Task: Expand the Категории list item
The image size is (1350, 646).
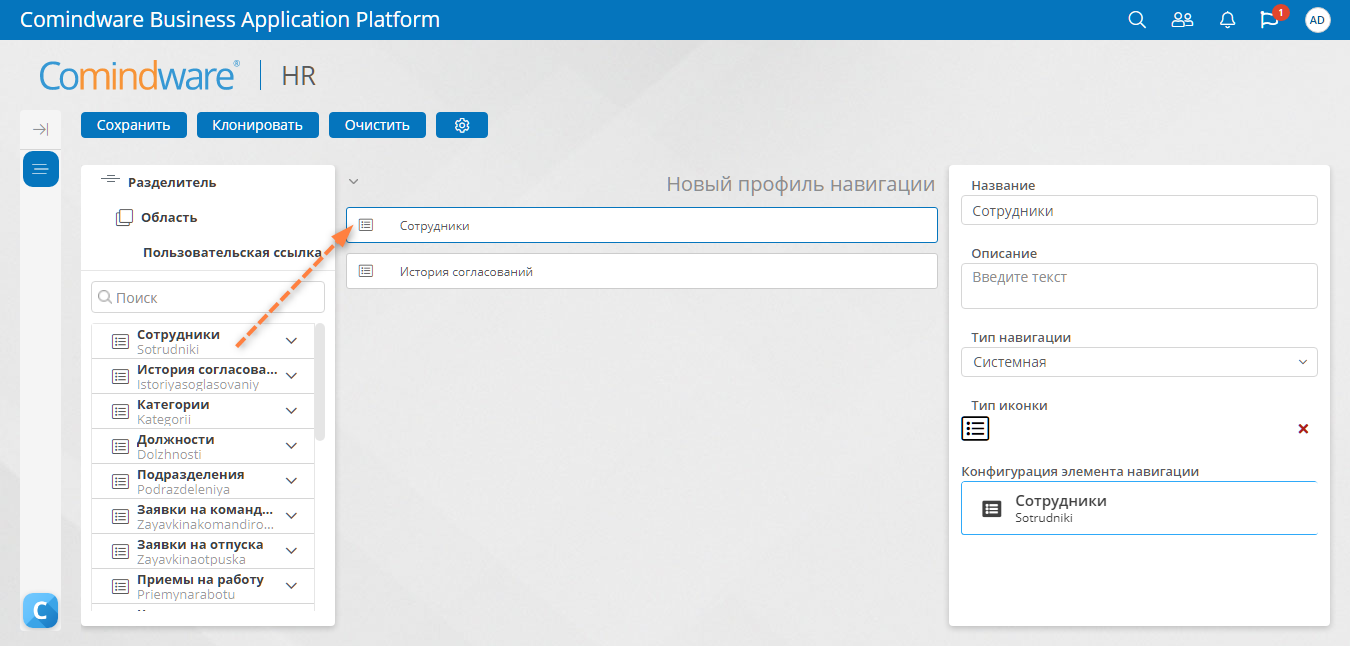Action: coord(292,411)
